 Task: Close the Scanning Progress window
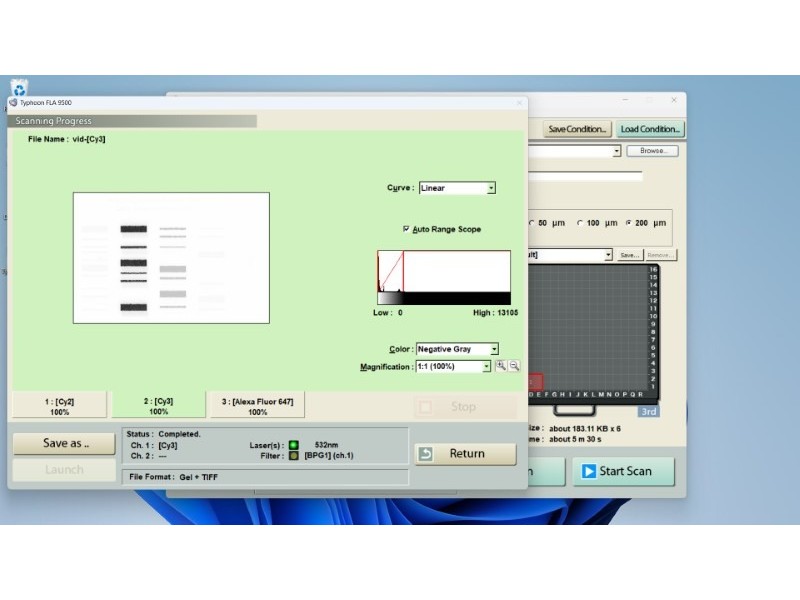(519, 103)
